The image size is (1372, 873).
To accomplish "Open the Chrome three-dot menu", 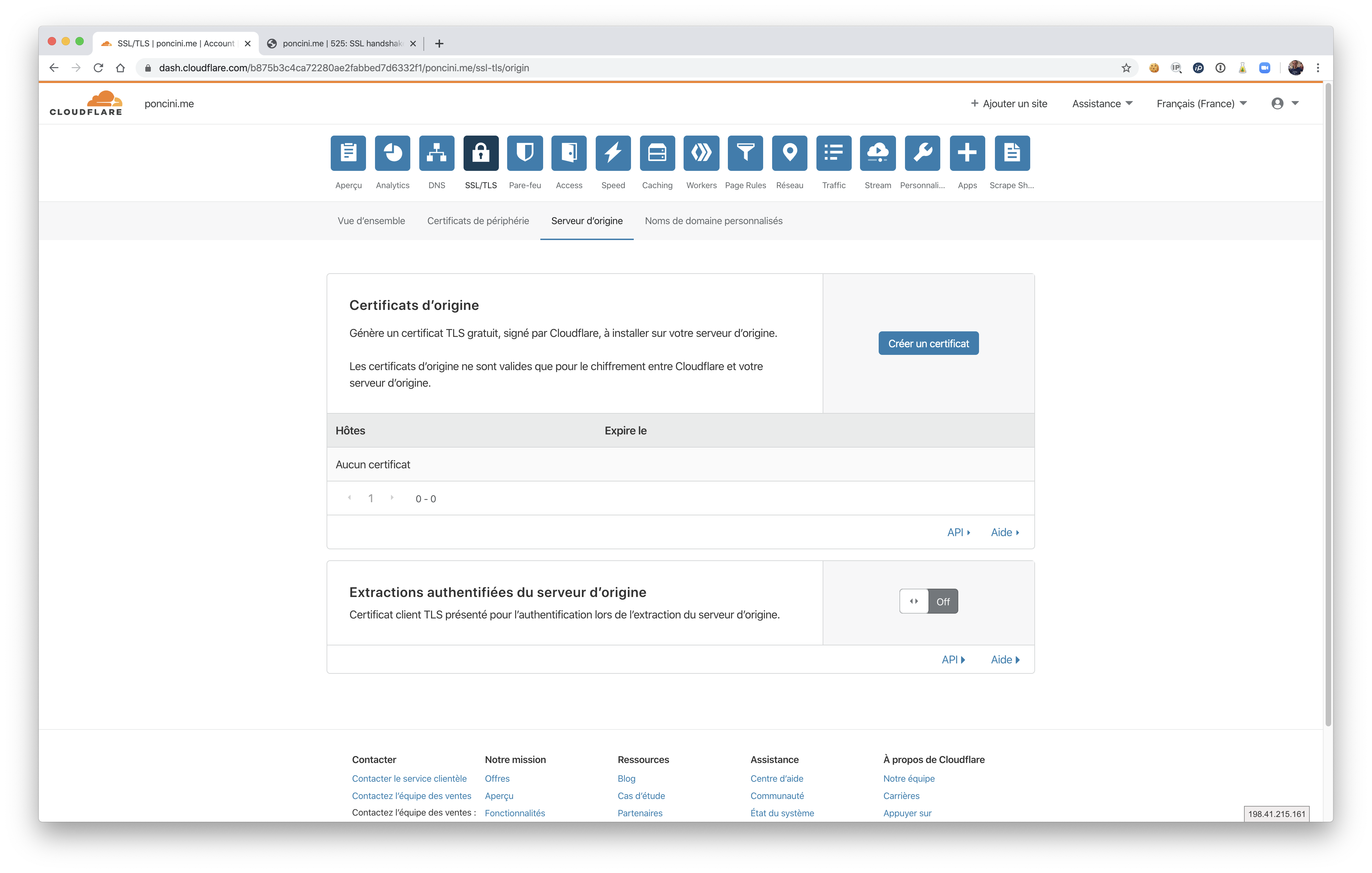I will click(x=1318, y=68).
